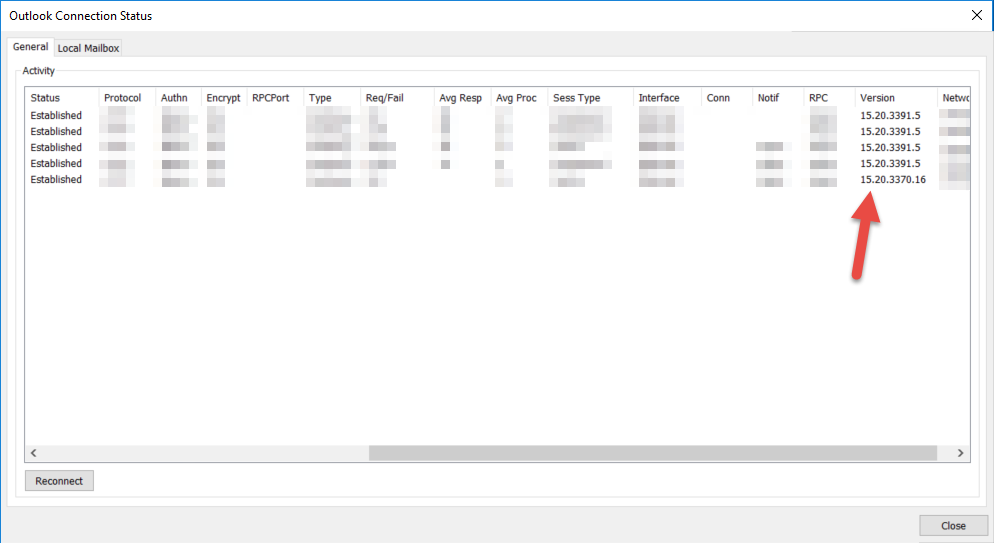The image size is (994, 543).
Task: Select the General tab
Action: (x=30, y=47)
